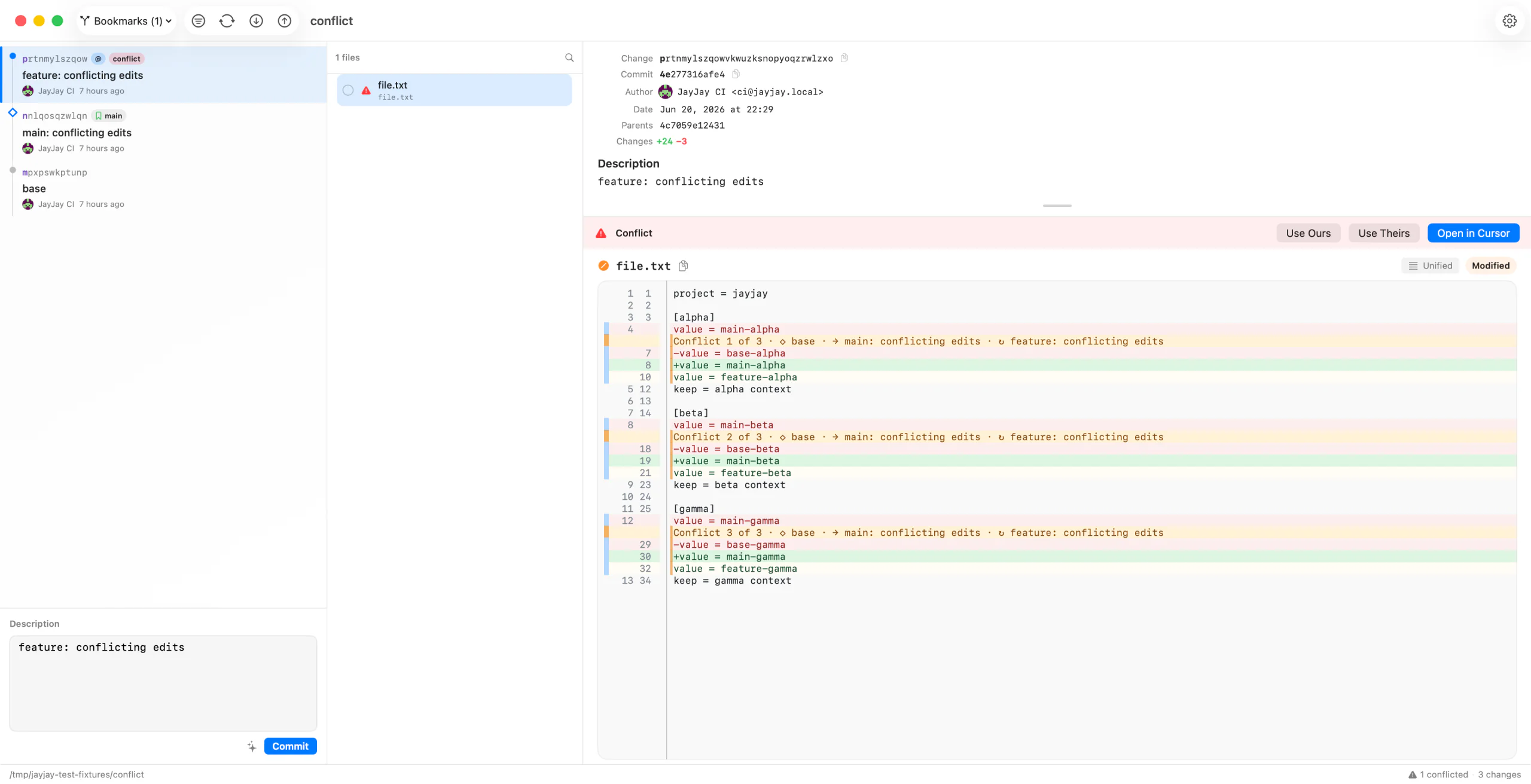The image size is (1531, 784).
Task: Click the description text field
Action: tap(163, 683)
